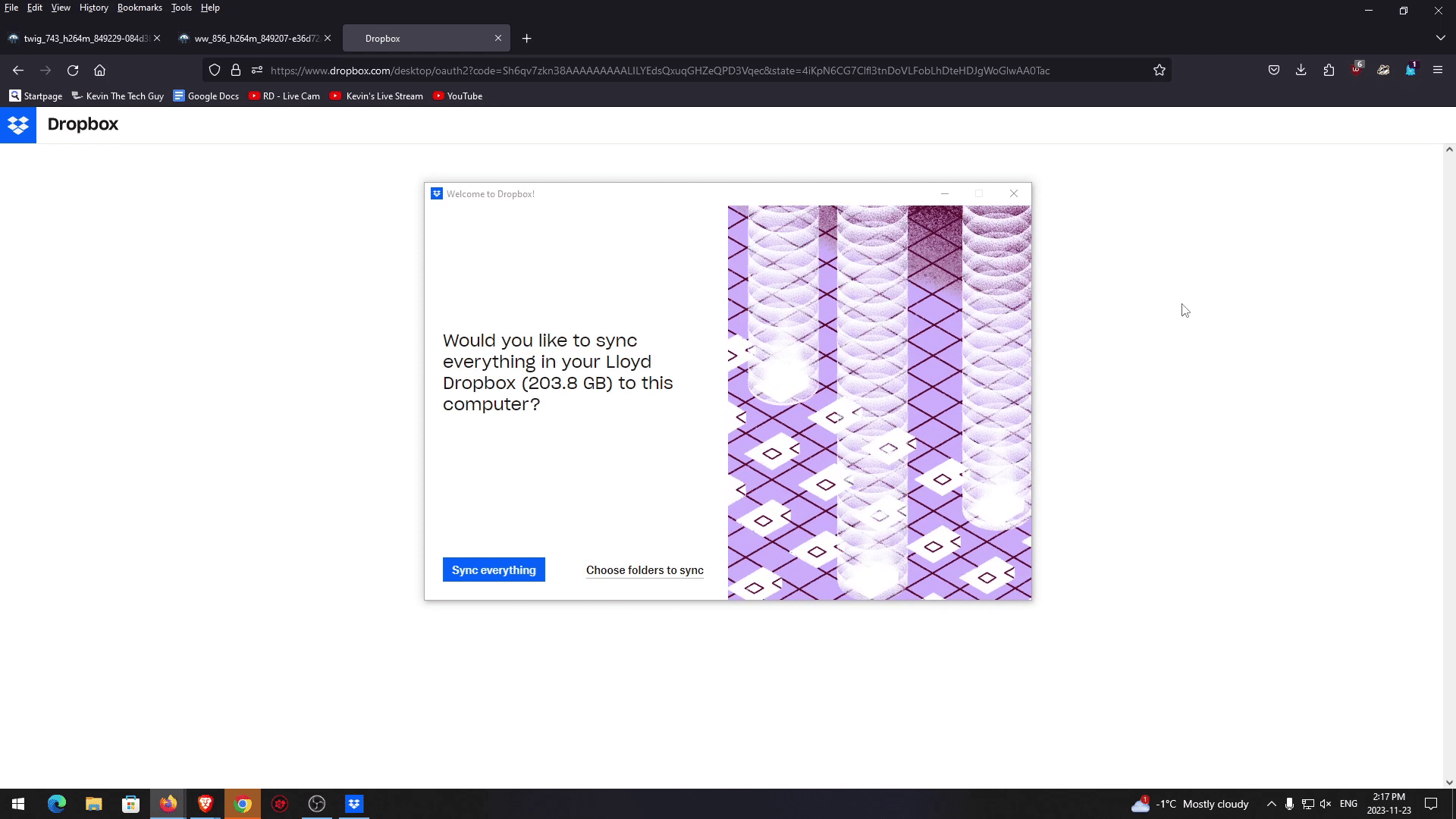Screen dimensions: 1456x819
Task: Click the Save to Pocket icon
Action: click(1273, 71)
